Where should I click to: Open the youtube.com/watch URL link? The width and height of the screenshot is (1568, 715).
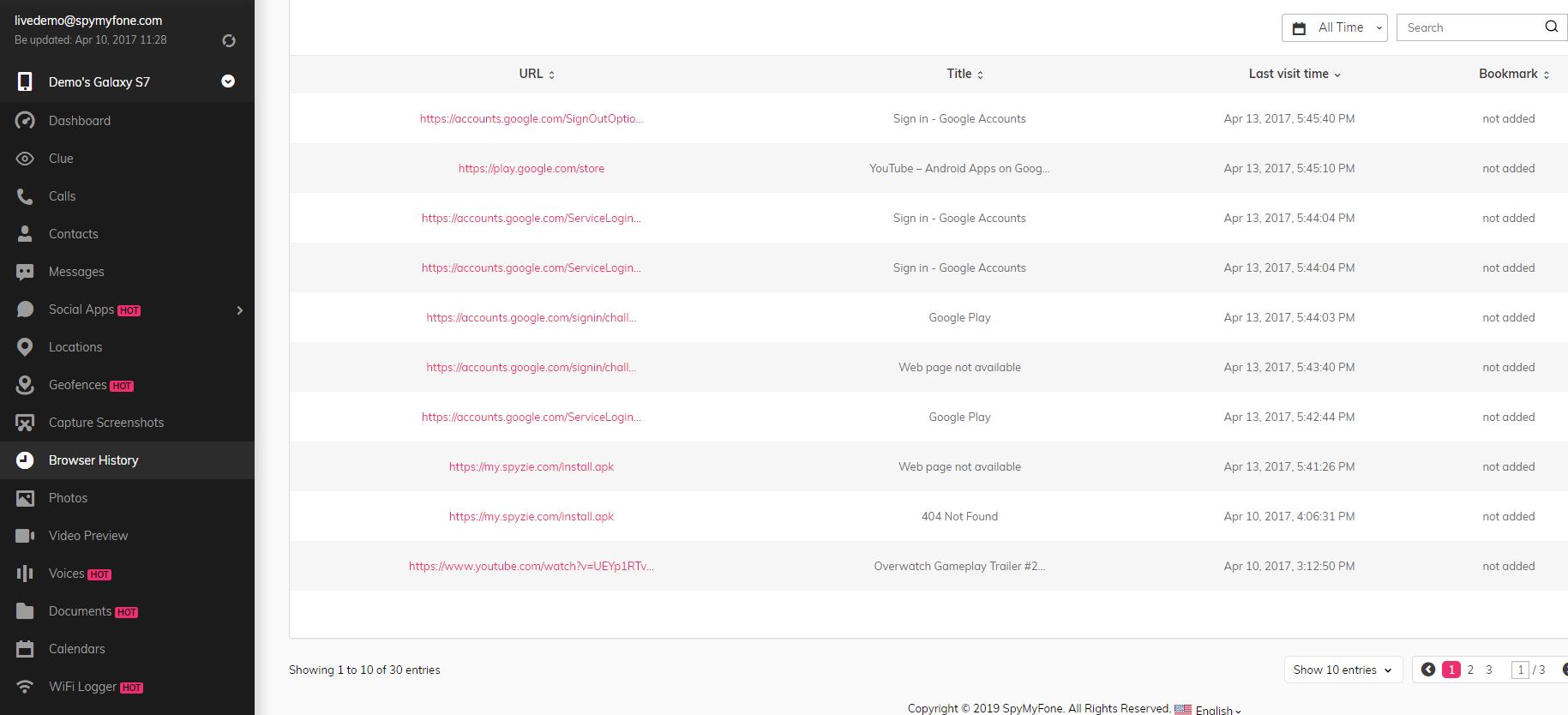click(532, 566)
